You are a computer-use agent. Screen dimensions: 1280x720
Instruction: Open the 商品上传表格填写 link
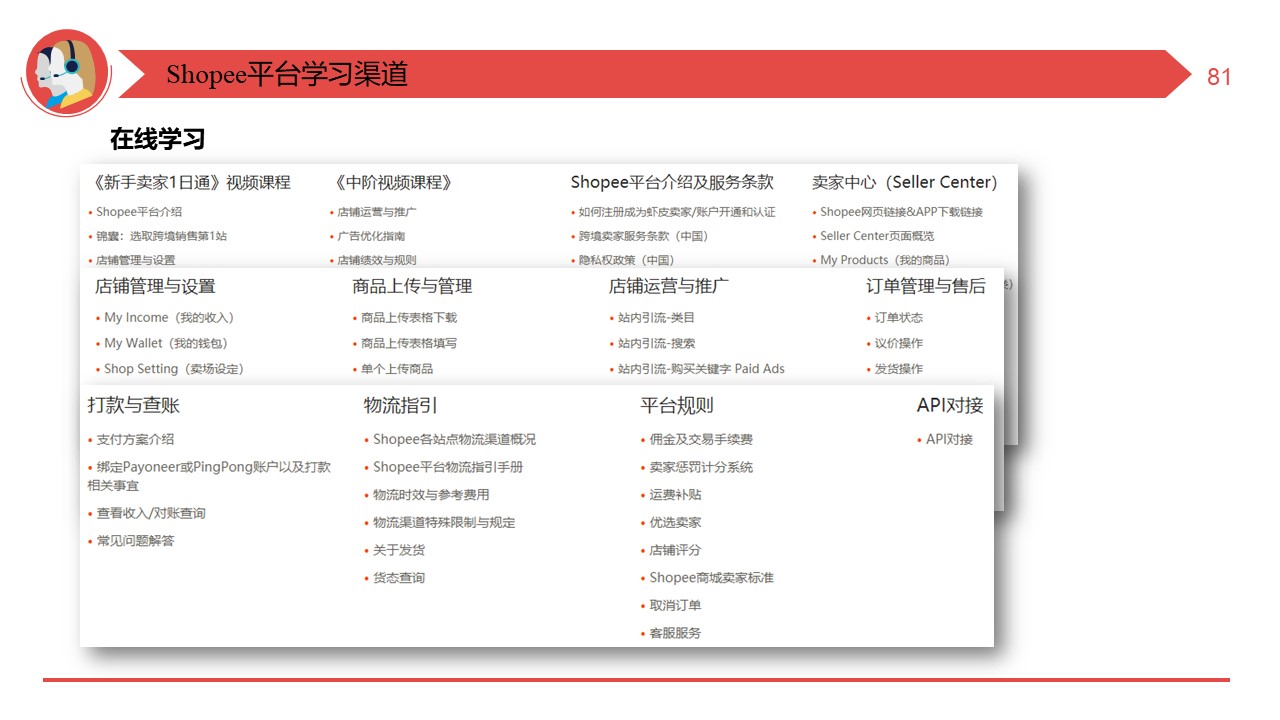point(409,343)
